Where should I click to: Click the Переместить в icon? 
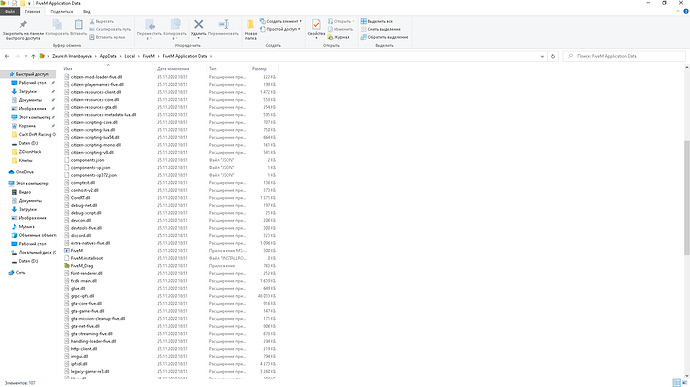click(150, 24)
